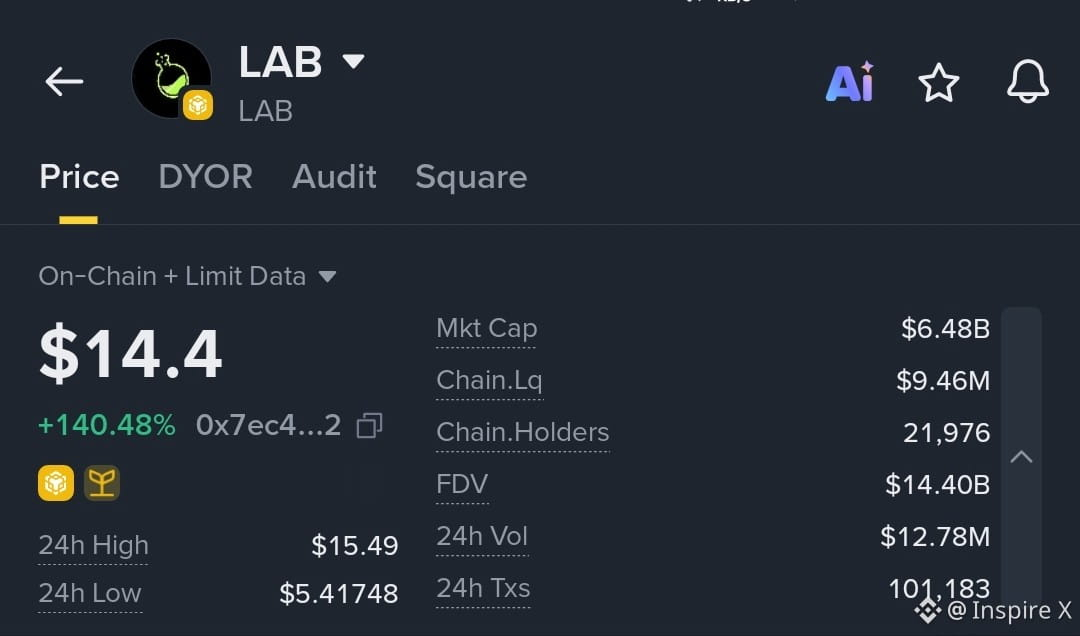The width and height of the screenshot is (1080, 636).
Task: Open the Audit tab
Action: coord(334,177)
